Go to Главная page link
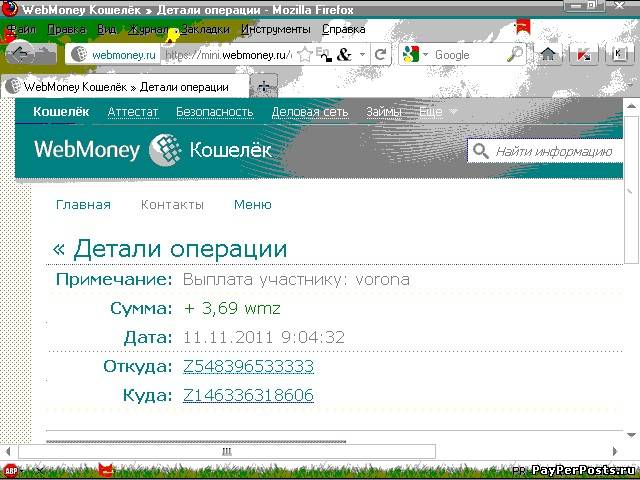This screenshot has height=480, width=640. click(x=83, y=204)
